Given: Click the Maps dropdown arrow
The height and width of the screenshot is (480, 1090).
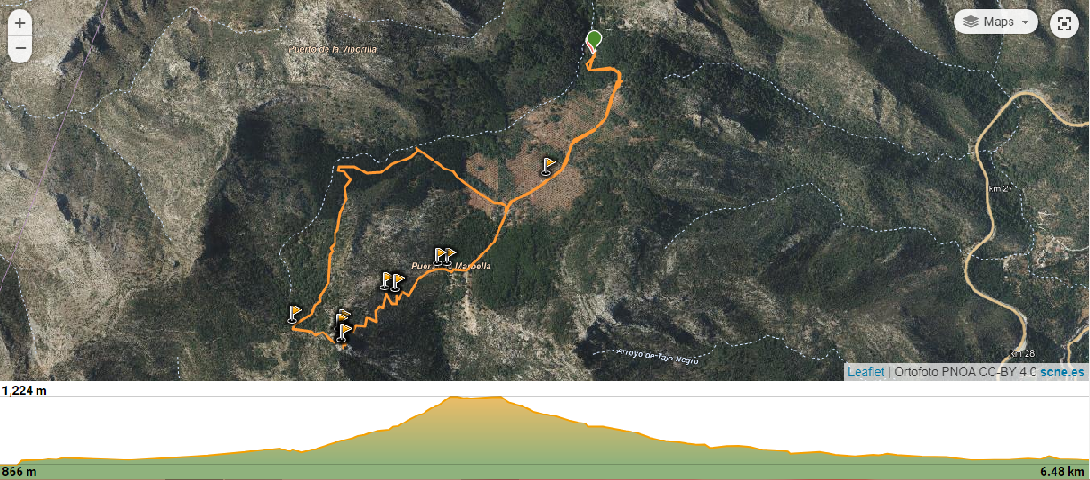Looking at the screenshot, I should pyautogui.click(x=1026, y=22).
